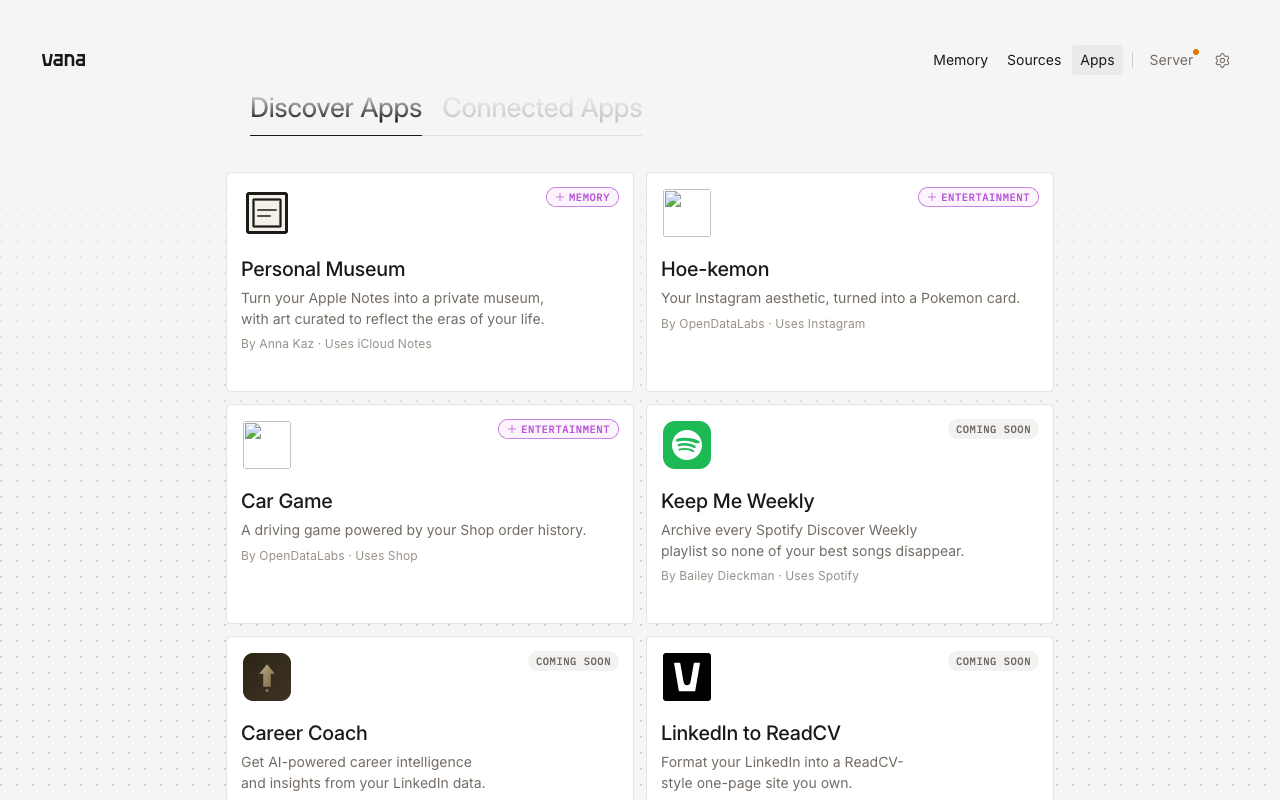This screenshot has height=800, width=1280.
Task: Click the Vana logo
Action: coord(63,60)
